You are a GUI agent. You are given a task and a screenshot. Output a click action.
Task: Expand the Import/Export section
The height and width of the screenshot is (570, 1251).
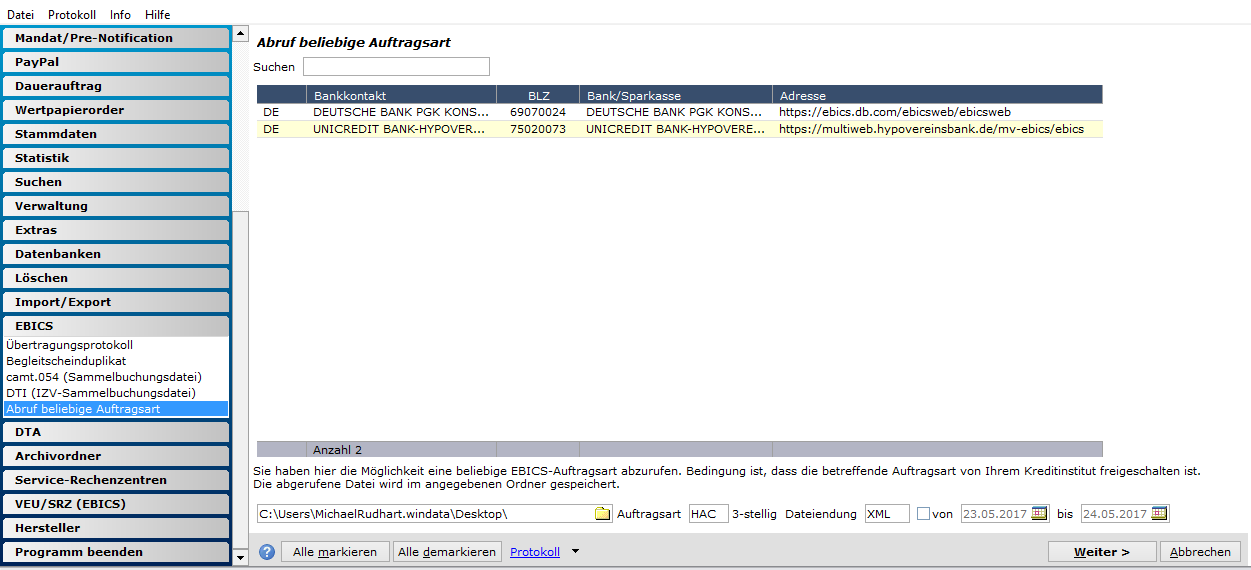115,302
